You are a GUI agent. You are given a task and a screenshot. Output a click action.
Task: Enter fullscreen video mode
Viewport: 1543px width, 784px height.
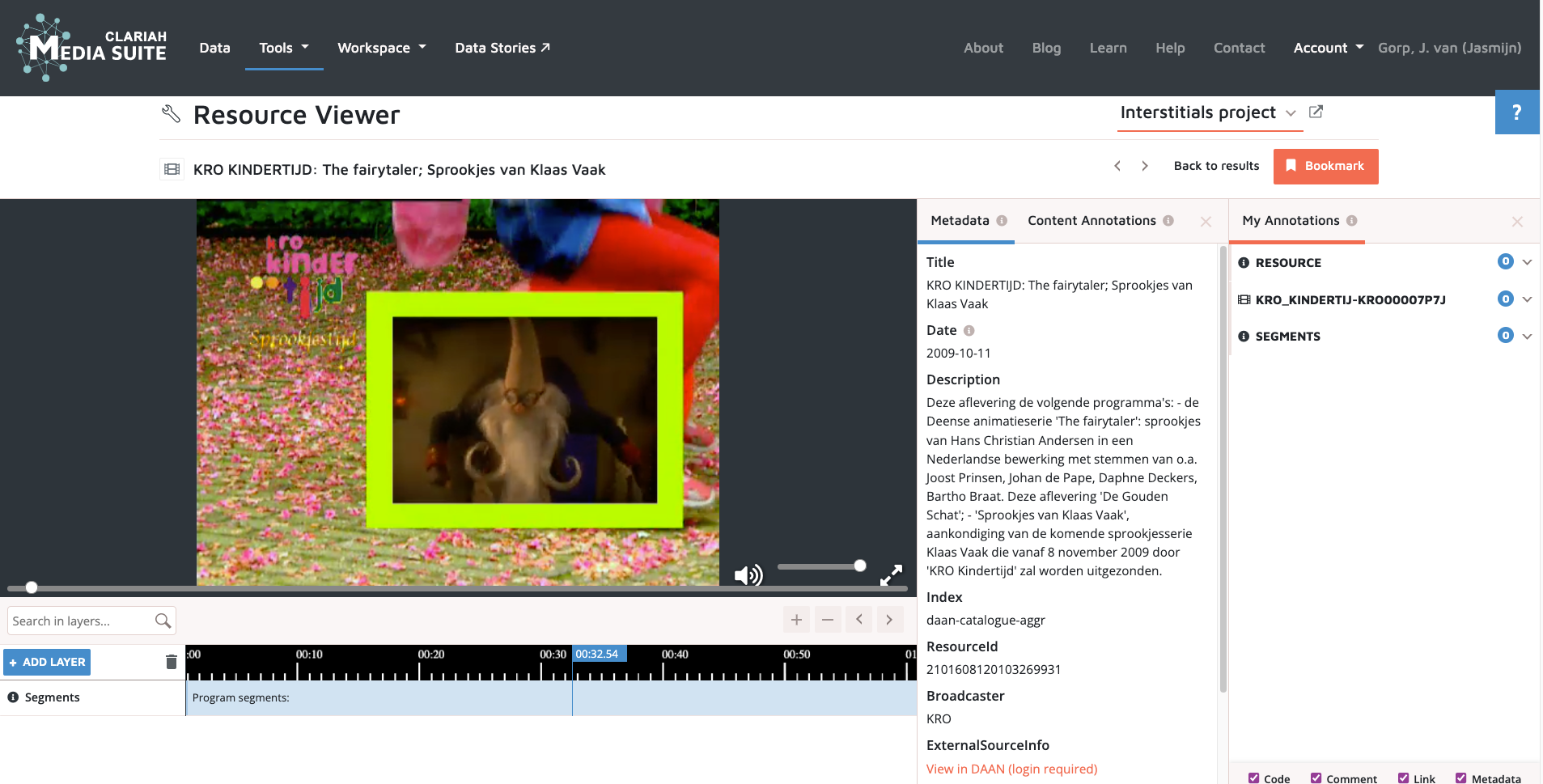891,575
